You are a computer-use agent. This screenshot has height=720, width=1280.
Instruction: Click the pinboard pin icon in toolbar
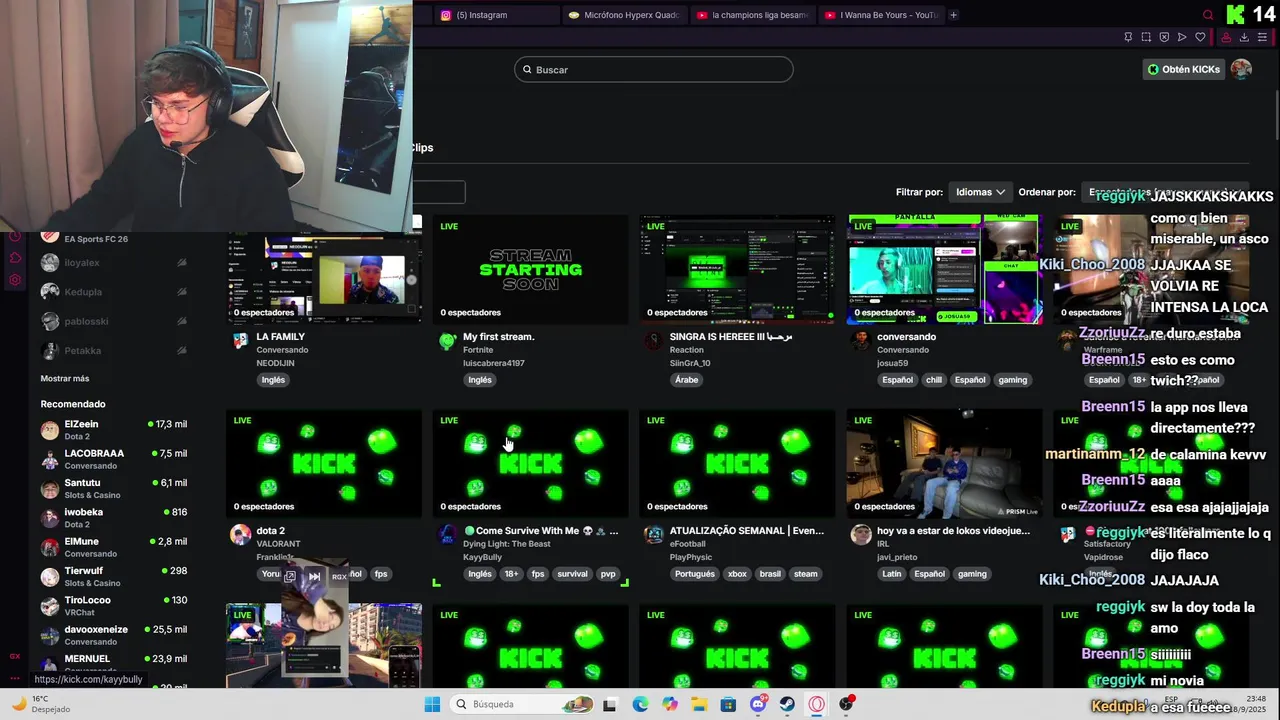[x=1128, y=37]
